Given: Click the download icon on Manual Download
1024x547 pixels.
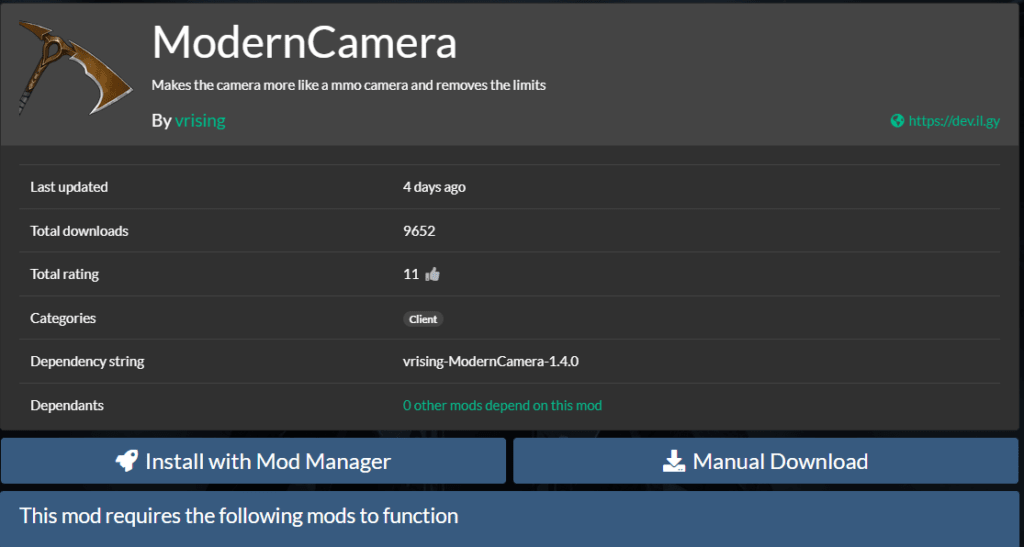Looking at the screenshot, I should click(x=674, y=461).
